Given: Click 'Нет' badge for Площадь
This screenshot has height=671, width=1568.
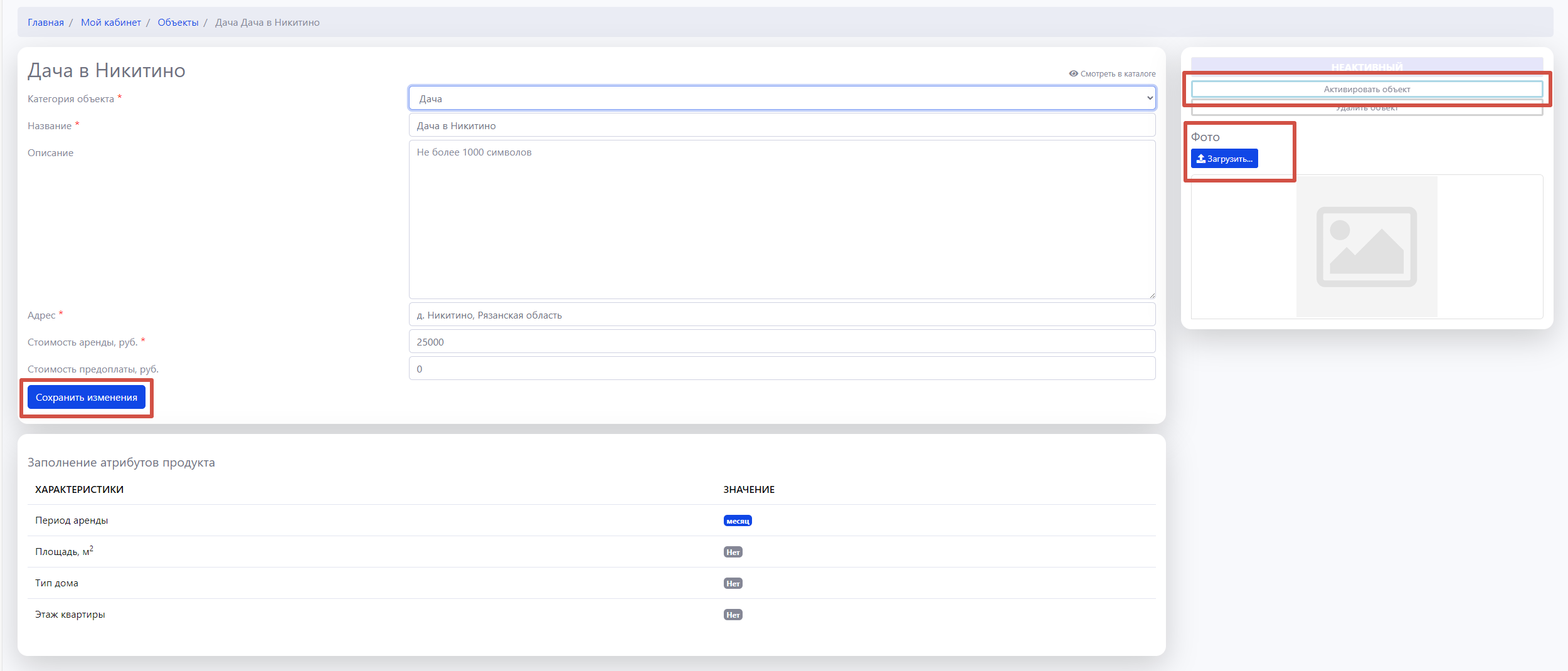Looking at the screenshot, I should pyautogui.click(x=733, y=552).
